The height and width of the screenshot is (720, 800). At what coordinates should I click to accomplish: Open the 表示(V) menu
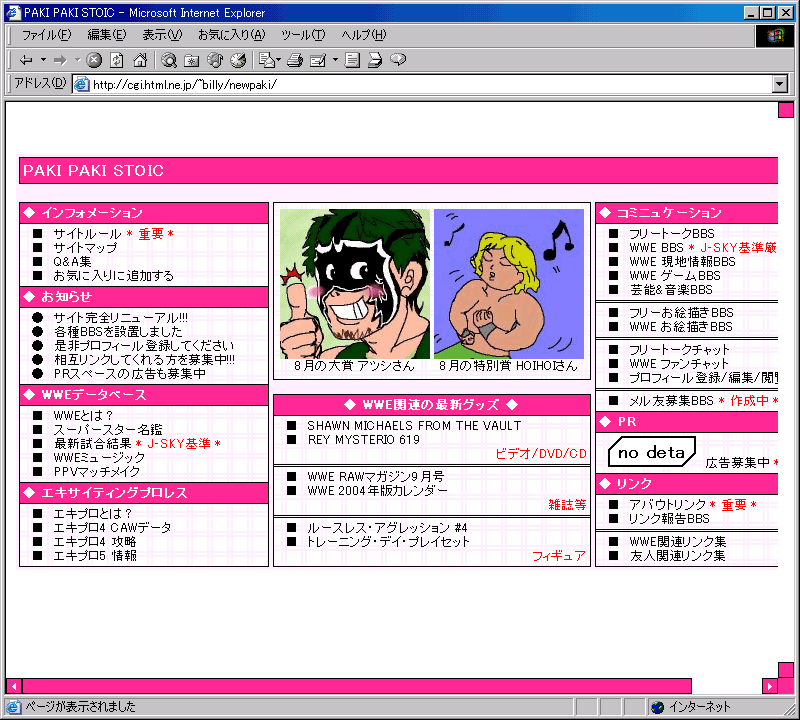coord(162,35)
